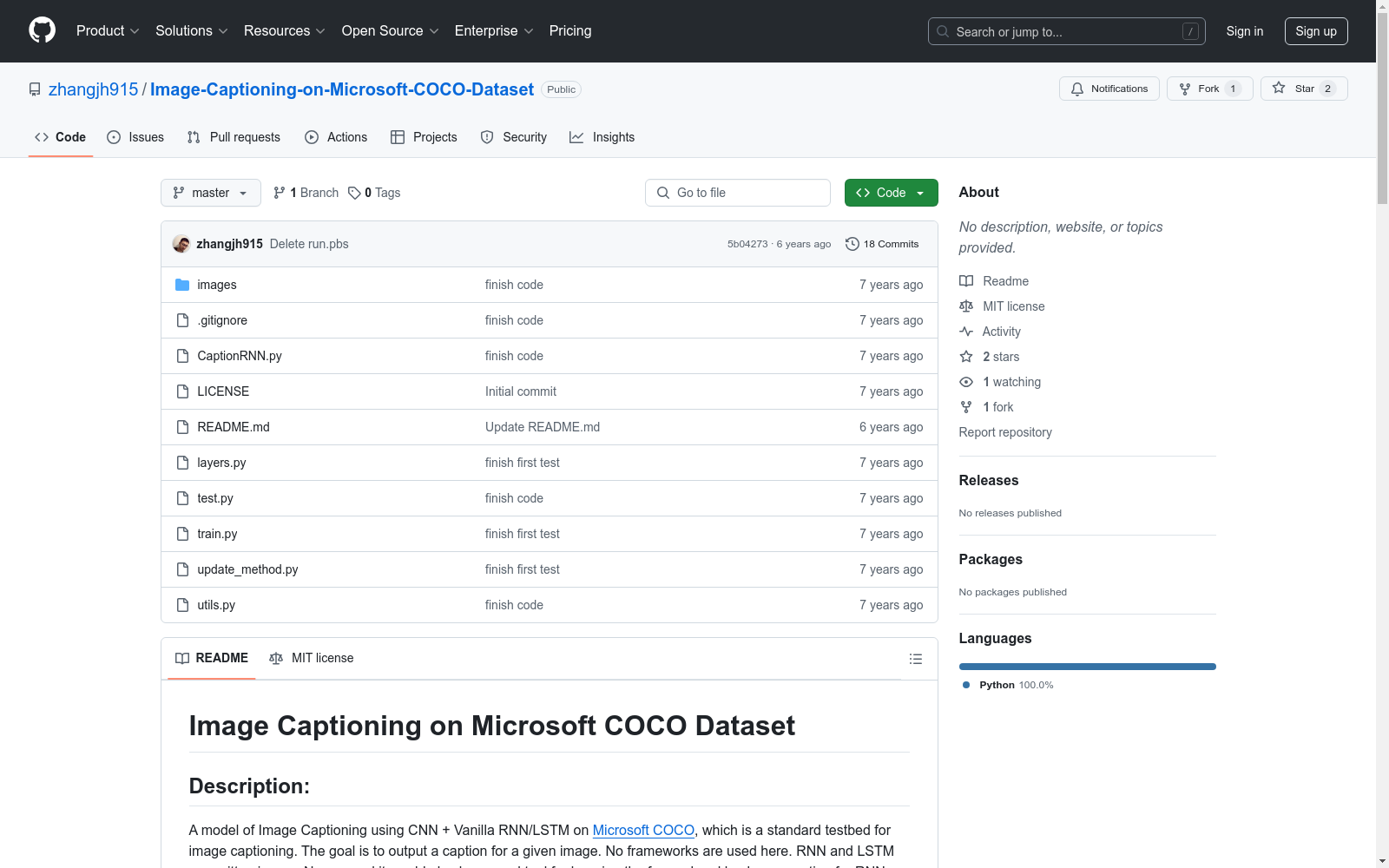1389x868 pixels.
Task: Open the 18 Commits history
Action: (882, 244)
